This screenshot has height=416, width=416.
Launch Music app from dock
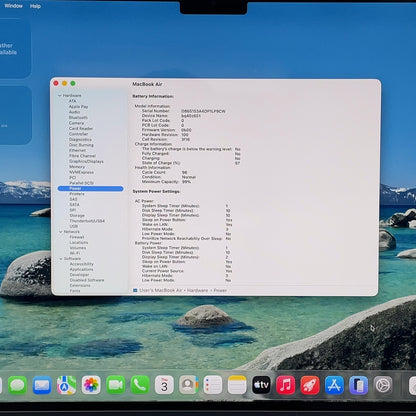[286, 385]
